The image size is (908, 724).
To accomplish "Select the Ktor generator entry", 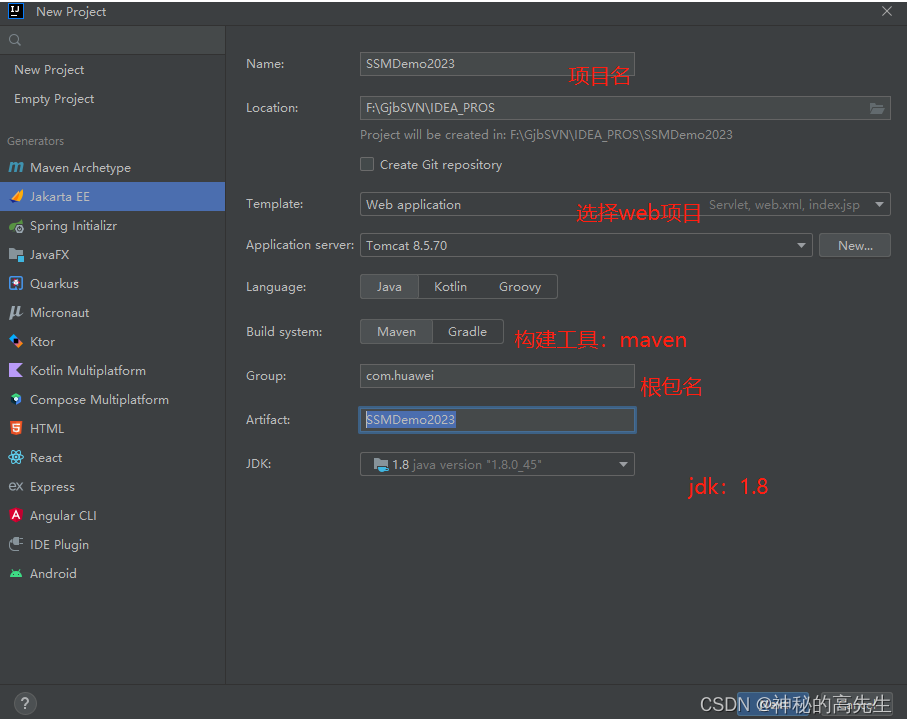I will [x=112, y=342].
